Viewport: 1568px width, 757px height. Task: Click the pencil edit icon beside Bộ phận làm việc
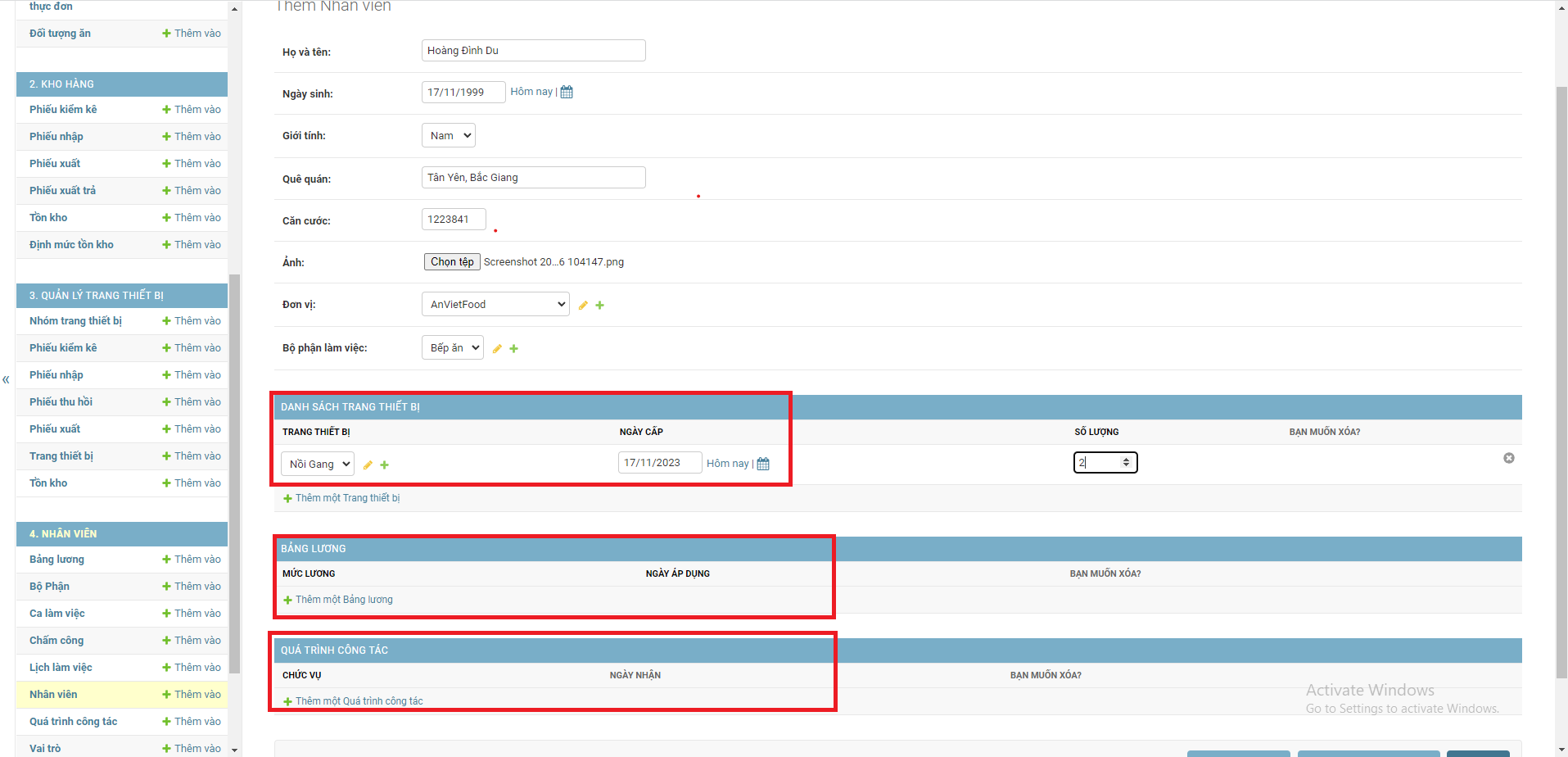[x=497, y=349]
